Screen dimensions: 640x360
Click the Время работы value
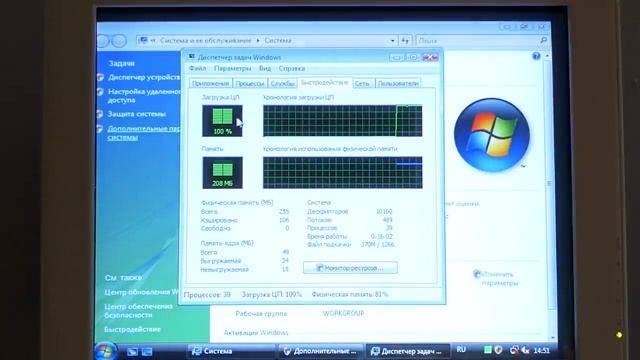[382, 236]
